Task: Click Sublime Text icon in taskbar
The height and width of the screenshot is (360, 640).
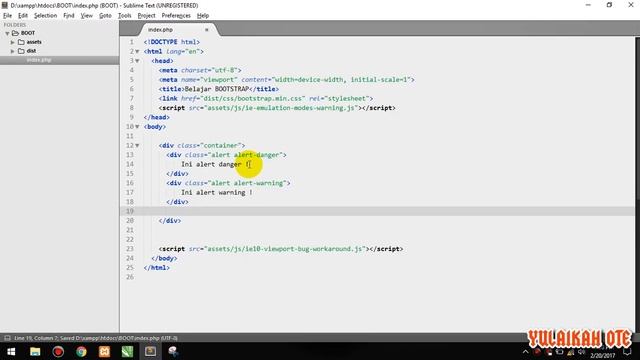Action: pos(150,351)
